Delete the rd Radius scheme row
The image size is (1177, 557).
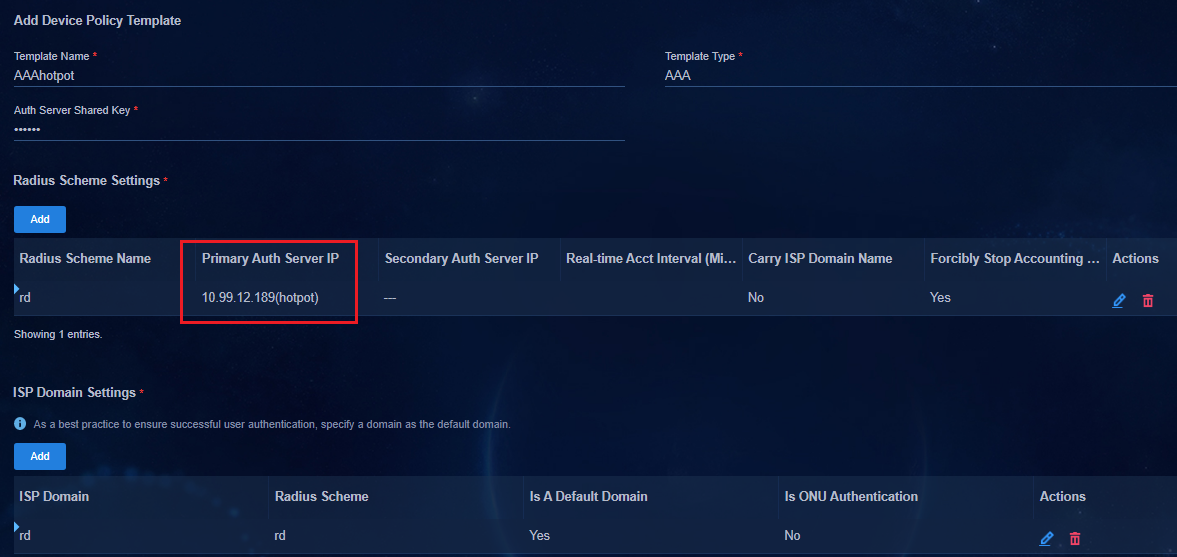click(1148, 300)
